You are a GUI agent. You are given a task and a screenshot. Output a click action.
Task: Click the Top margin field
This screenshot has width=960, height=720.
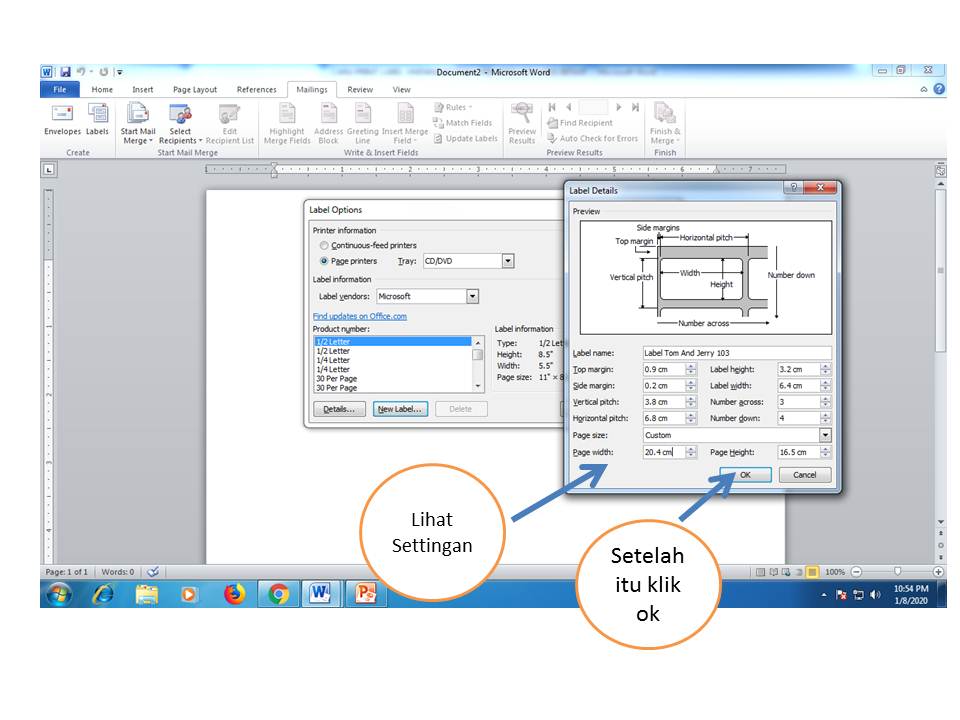(x=664, y=369)
